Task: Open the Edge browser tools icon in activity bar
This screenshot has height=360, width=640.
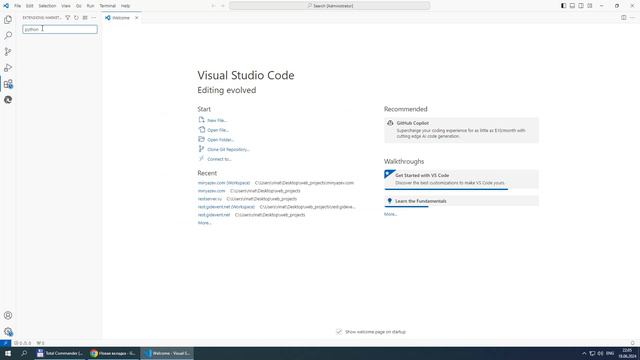Action: 8,100
